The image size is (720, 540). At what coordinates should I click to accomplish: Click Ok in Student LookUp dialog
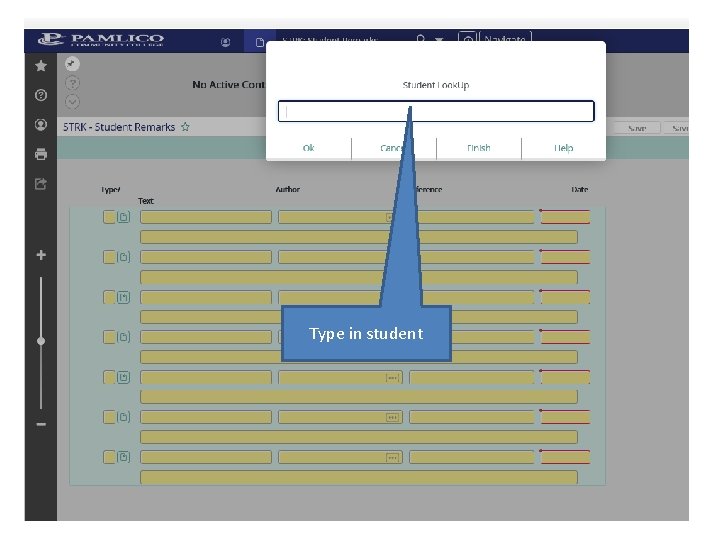[309, 148]
